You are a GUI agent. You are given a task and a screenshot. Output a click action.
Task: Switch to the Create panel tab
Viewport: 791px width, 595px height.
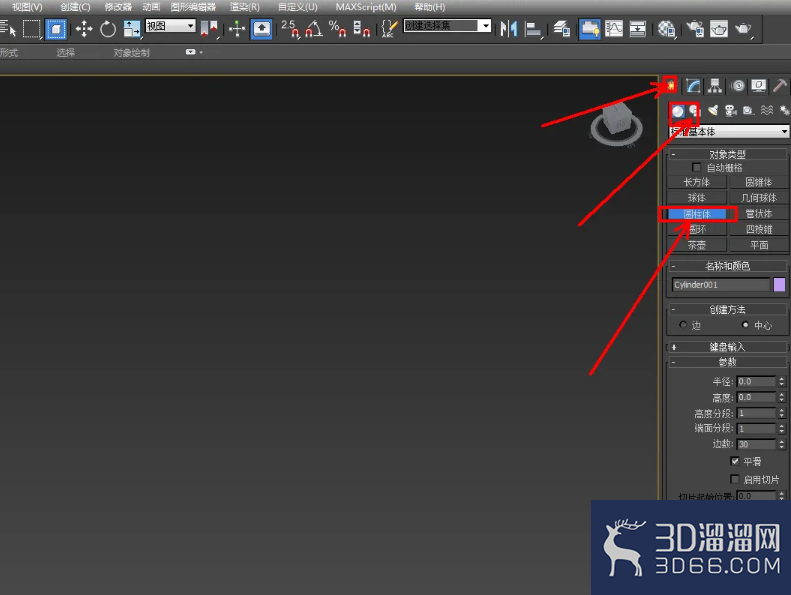(x=670, y=85)
